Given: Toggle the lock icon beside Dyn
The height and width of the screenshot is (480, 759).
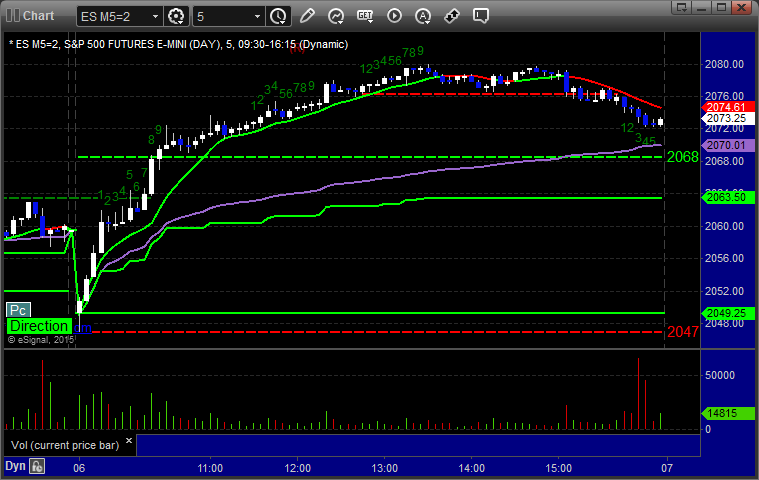Looking at the screenshot, I should click(x=37, y=466).
